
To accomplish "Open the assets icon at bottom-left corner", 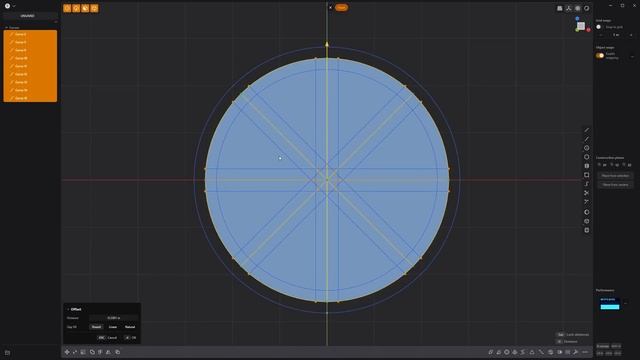I will tap(7, 353).
